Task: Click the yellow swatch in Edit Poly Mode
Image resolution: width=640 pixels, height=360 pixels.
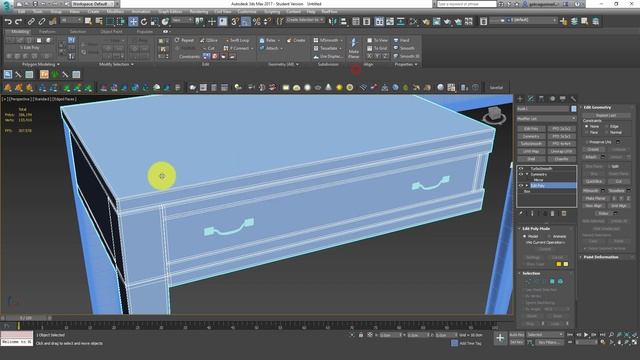Action: click(x=558, y=264)
